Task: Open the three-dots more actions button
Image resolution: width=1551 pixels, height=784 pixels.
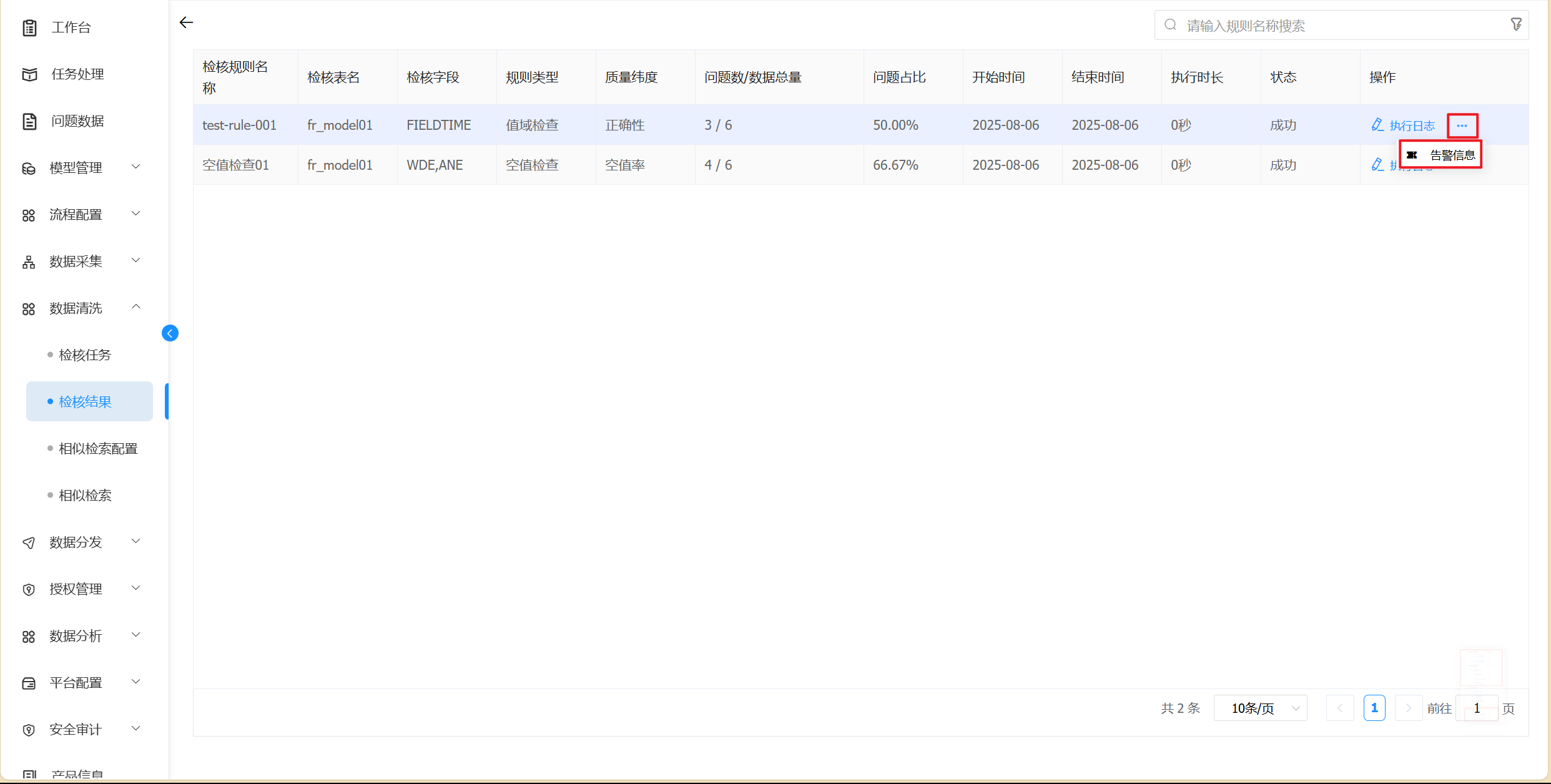Action: coord(1462,125)
